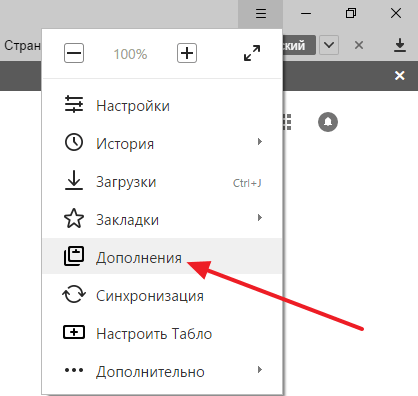Click the downloads arrow toolbar icon

coord(400,45)
